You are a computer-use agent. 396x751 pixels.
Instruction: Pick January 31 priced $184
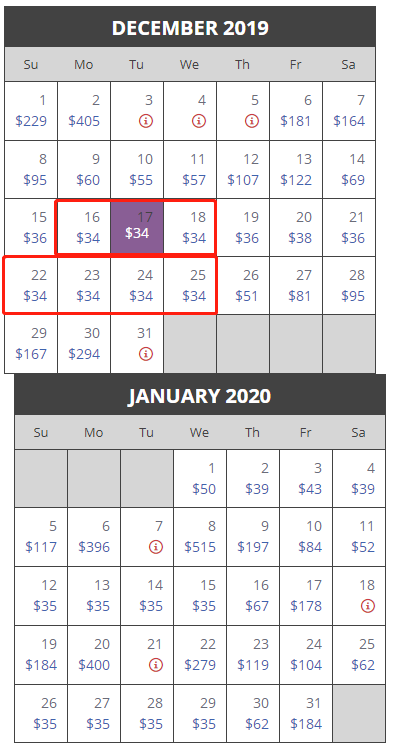click(306, 714)
